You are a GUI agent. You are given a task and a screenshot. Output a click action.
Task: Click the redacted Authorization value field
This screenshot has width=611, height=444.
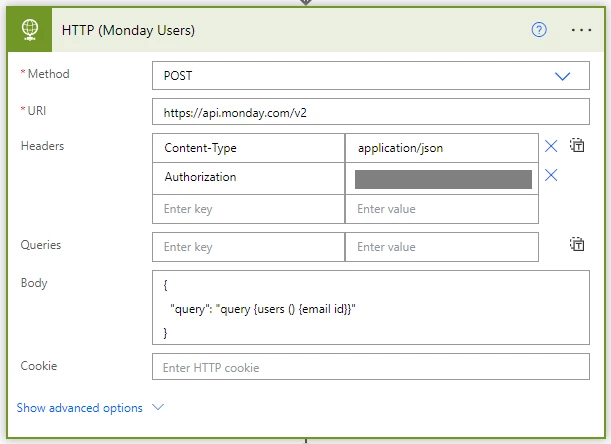click(442, 179)
